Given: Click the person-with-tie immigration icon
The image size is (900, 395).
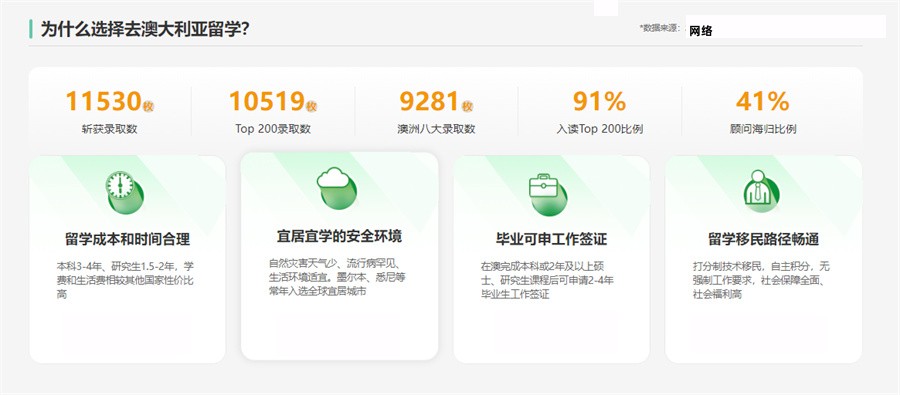Looking at the screenshot, I should (x=761, y=190).
